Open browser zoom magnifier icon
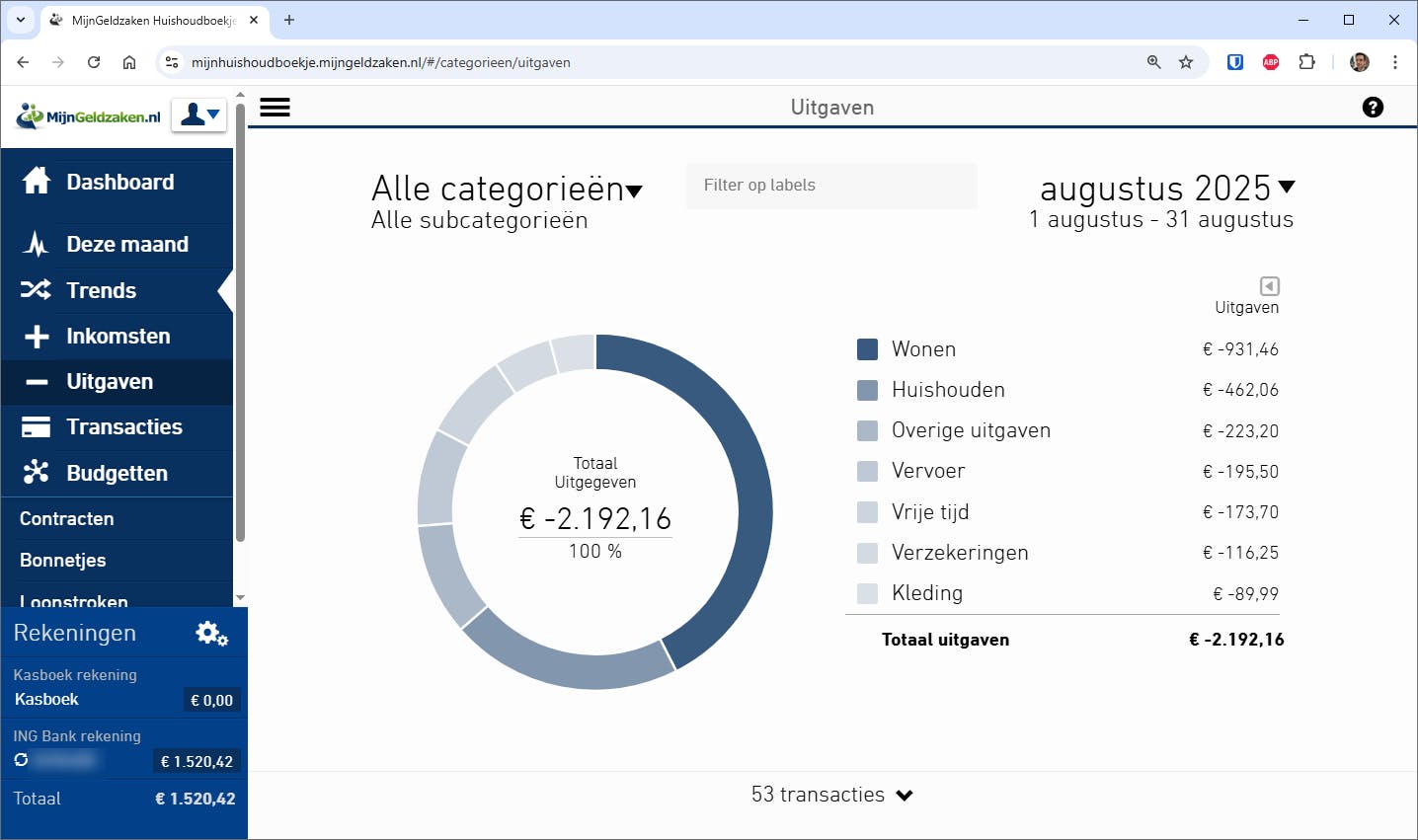The height and width of the screenshot is (840, 1418). (1153, 62)
